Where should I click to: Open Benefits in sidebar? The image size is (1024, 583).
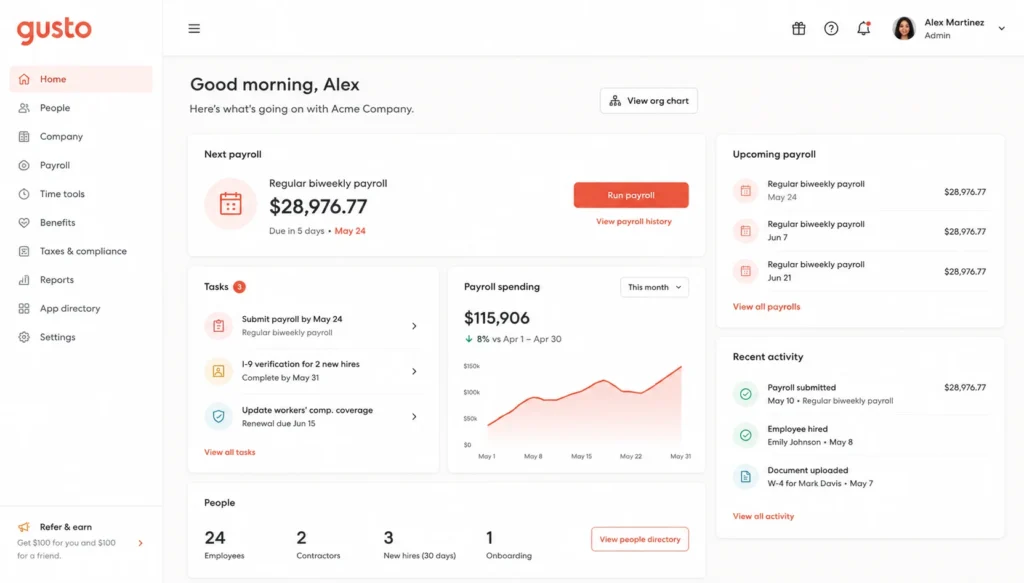pyautogui.click(x=81, y=223)
